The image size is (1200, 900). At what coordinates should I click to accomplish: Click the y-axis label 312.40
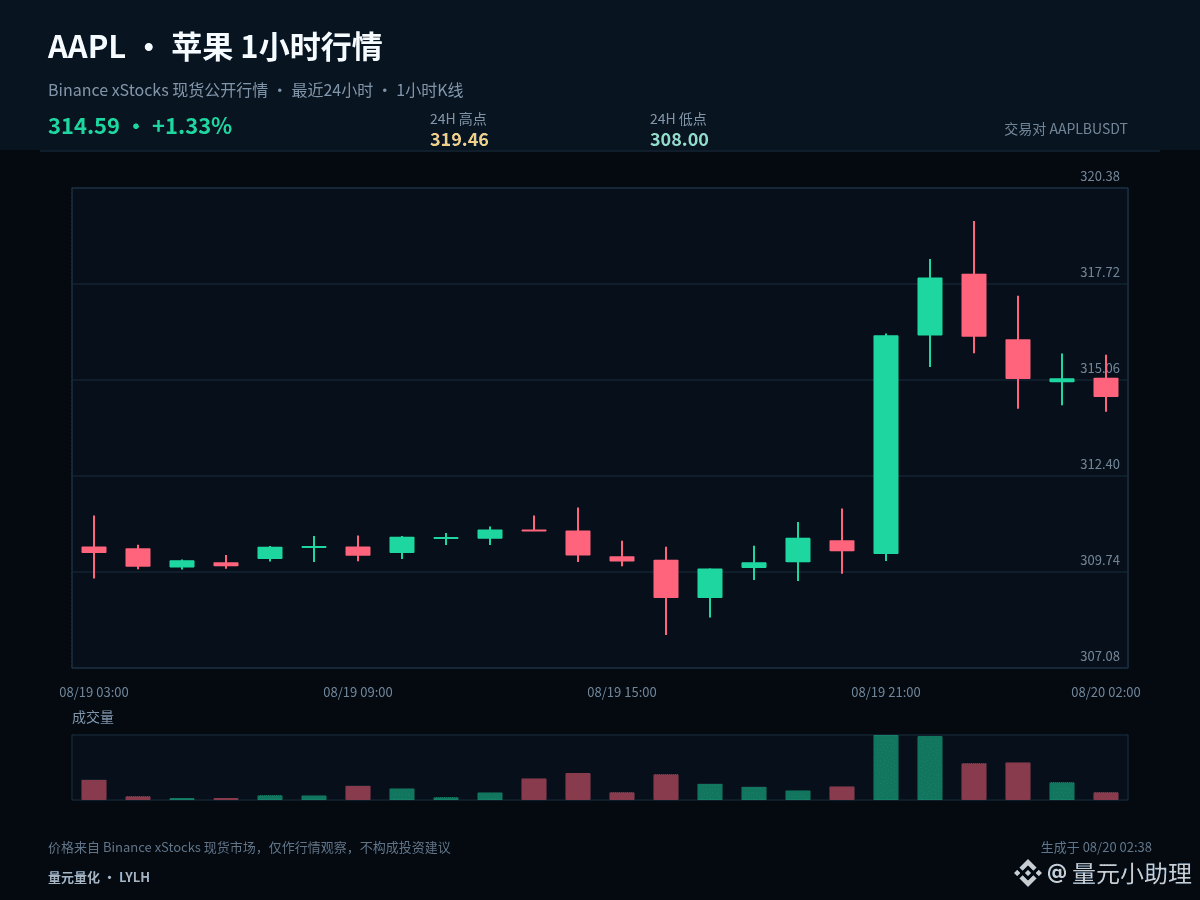(x=1100, y=464)
